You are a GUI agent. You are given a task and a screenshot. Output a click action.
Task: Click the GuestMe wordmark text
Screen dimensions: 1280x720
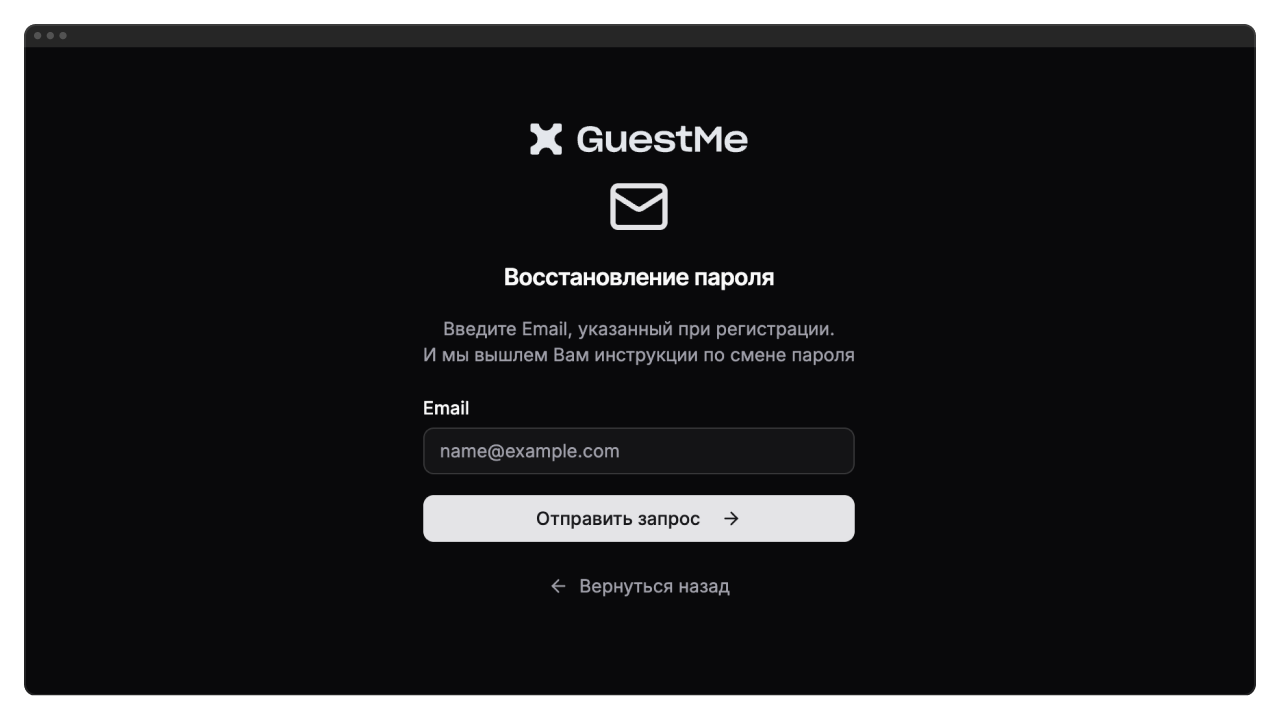(662, 139)
